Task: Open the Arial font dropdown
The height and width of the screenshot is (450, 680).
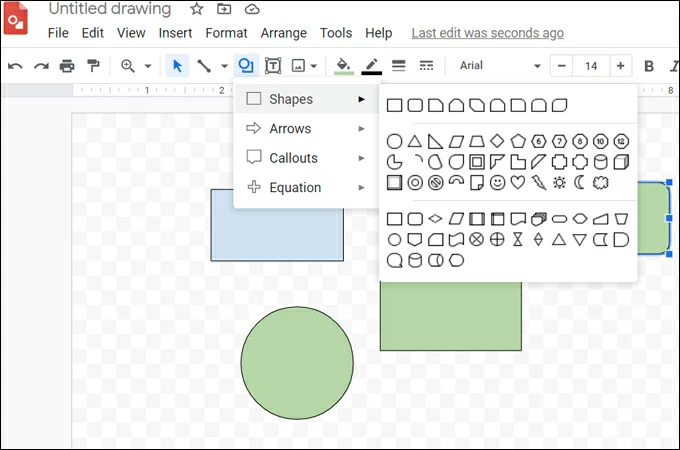Action: pyautogui.click(x=500, y=66)
